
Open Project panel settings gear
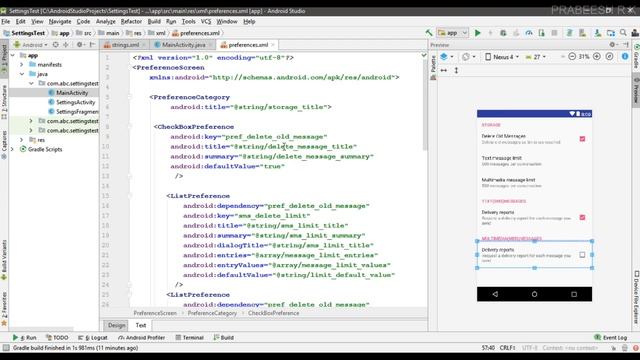tap(80, 44)
